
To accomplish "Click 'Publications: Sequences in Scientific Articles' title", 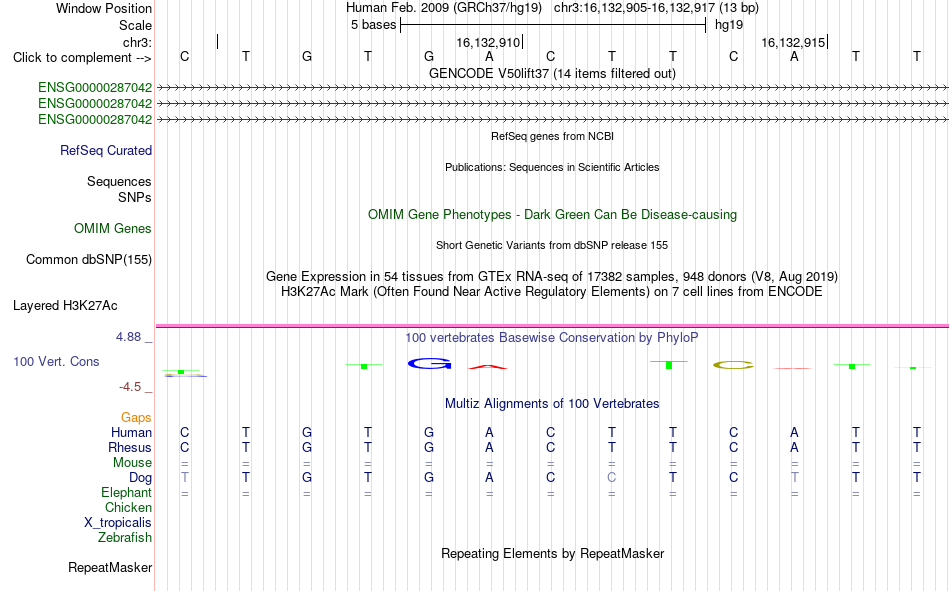I will coord(552,167).
